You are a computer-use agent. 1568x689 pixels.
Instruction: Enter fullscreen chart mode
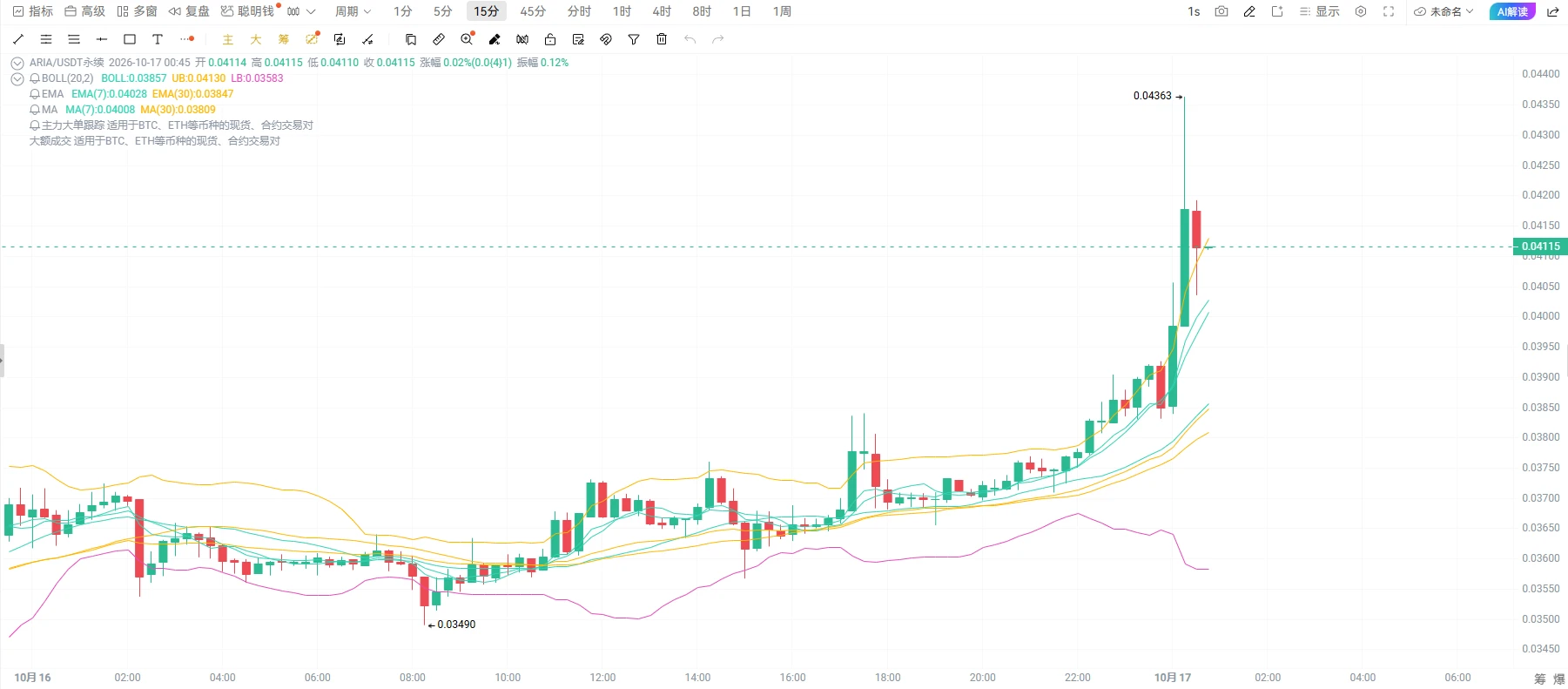[x=1389, y=11]
